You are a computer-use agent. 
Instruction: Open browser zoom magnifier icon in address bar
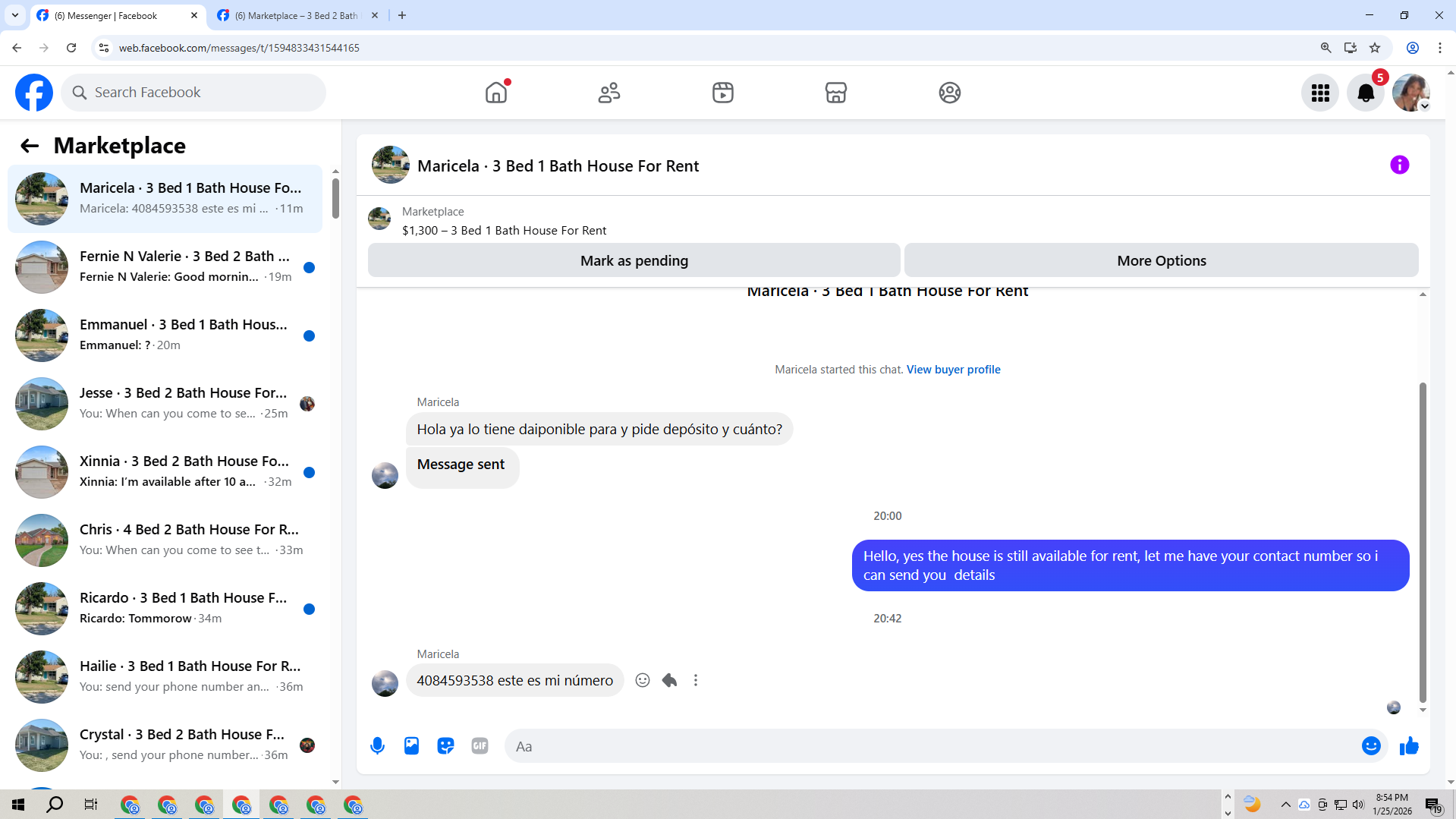[1326, 48]
